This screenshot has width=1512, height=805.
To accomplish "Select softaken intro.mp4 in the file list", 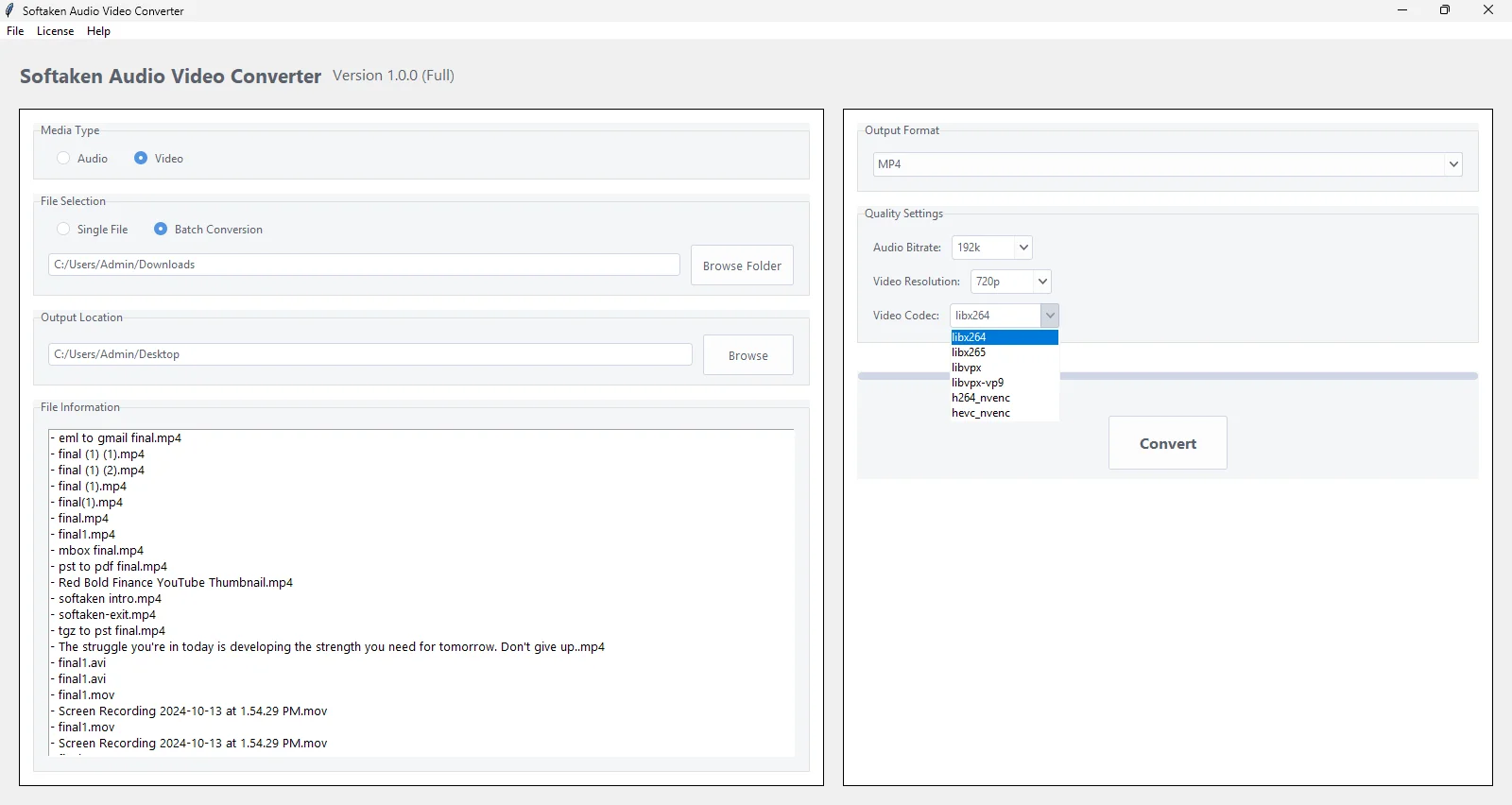I will 110,599.
